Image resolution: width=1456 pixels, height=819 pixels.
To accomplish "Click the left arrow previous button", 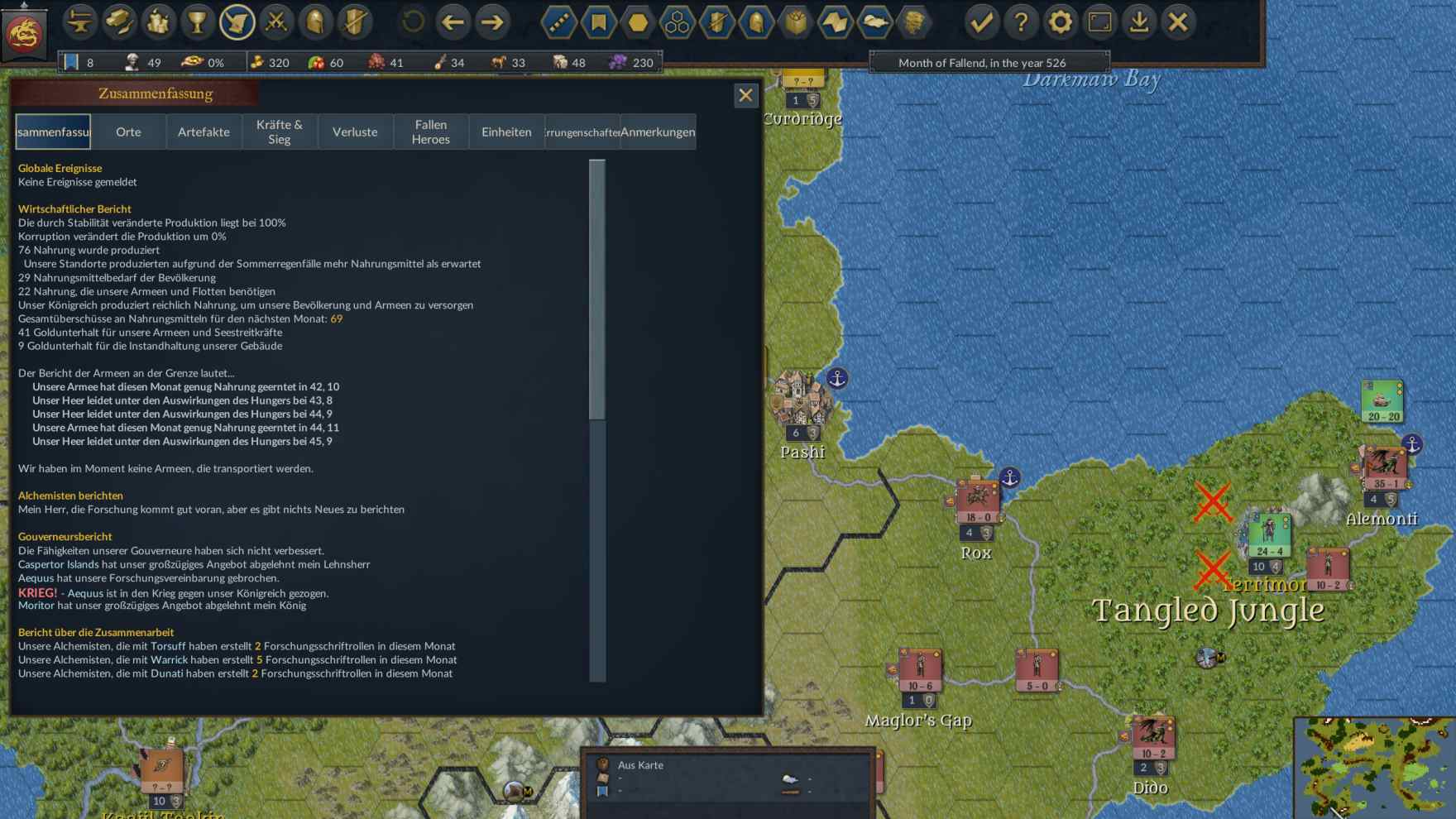I will [453, 22].
